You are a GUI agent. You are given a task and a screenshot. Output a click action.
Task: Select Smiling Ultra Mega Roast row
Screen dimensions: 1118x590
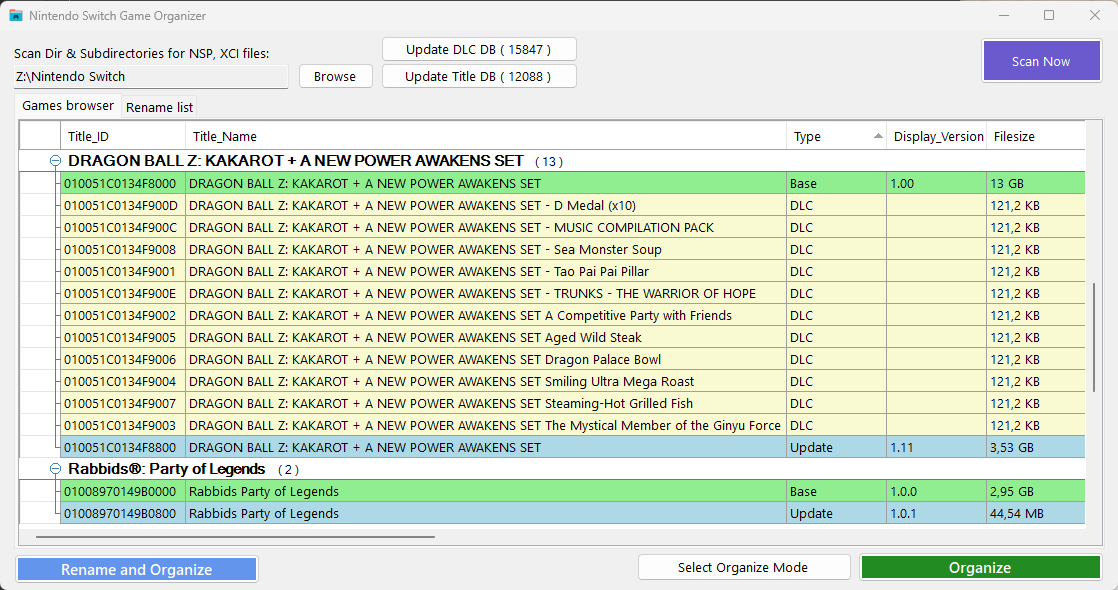(573, 382)
